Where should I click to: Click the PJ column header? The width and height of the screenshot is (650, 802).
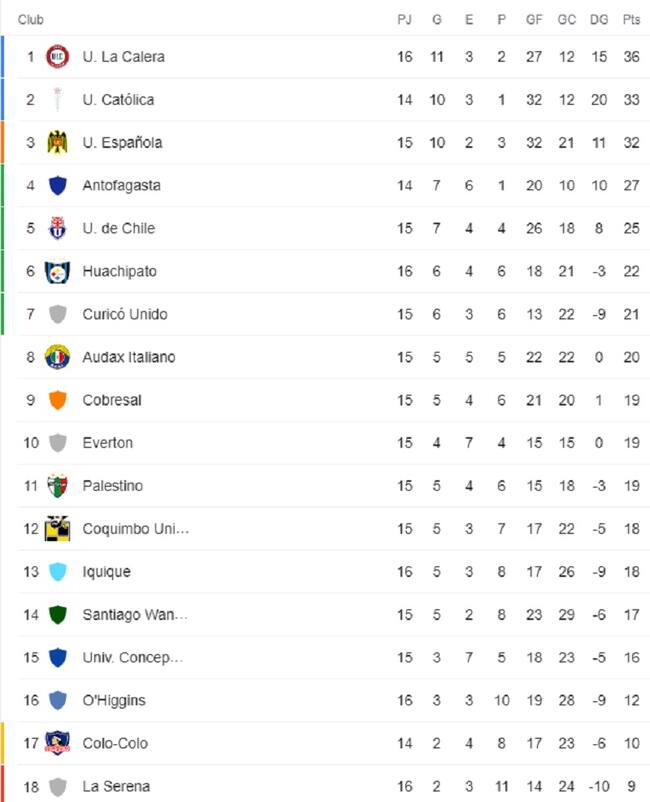pos(404,19)
